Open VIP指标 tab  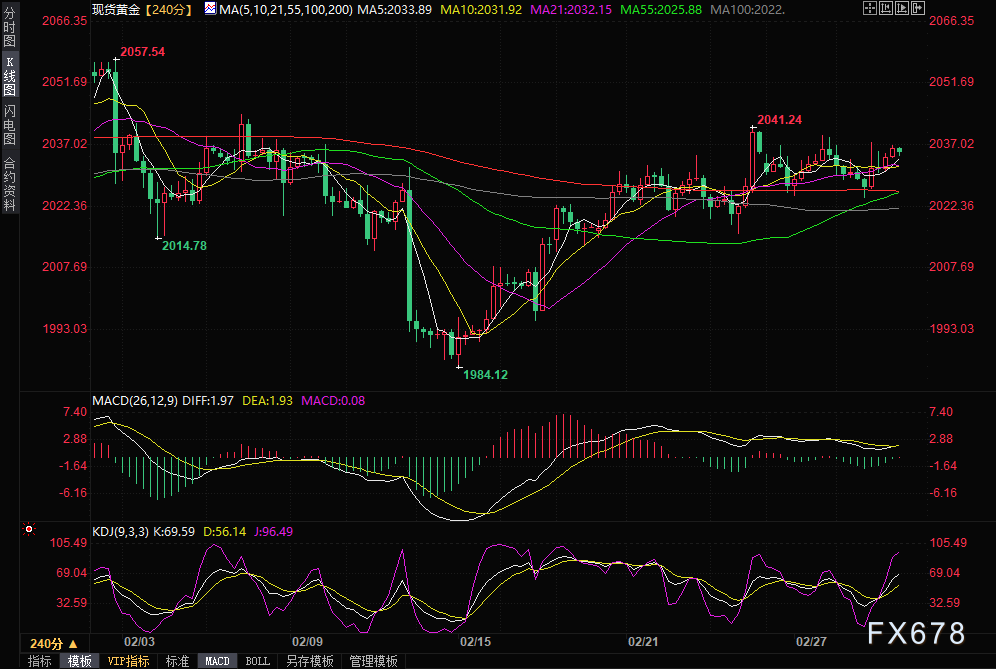click(x=128, y=661)
